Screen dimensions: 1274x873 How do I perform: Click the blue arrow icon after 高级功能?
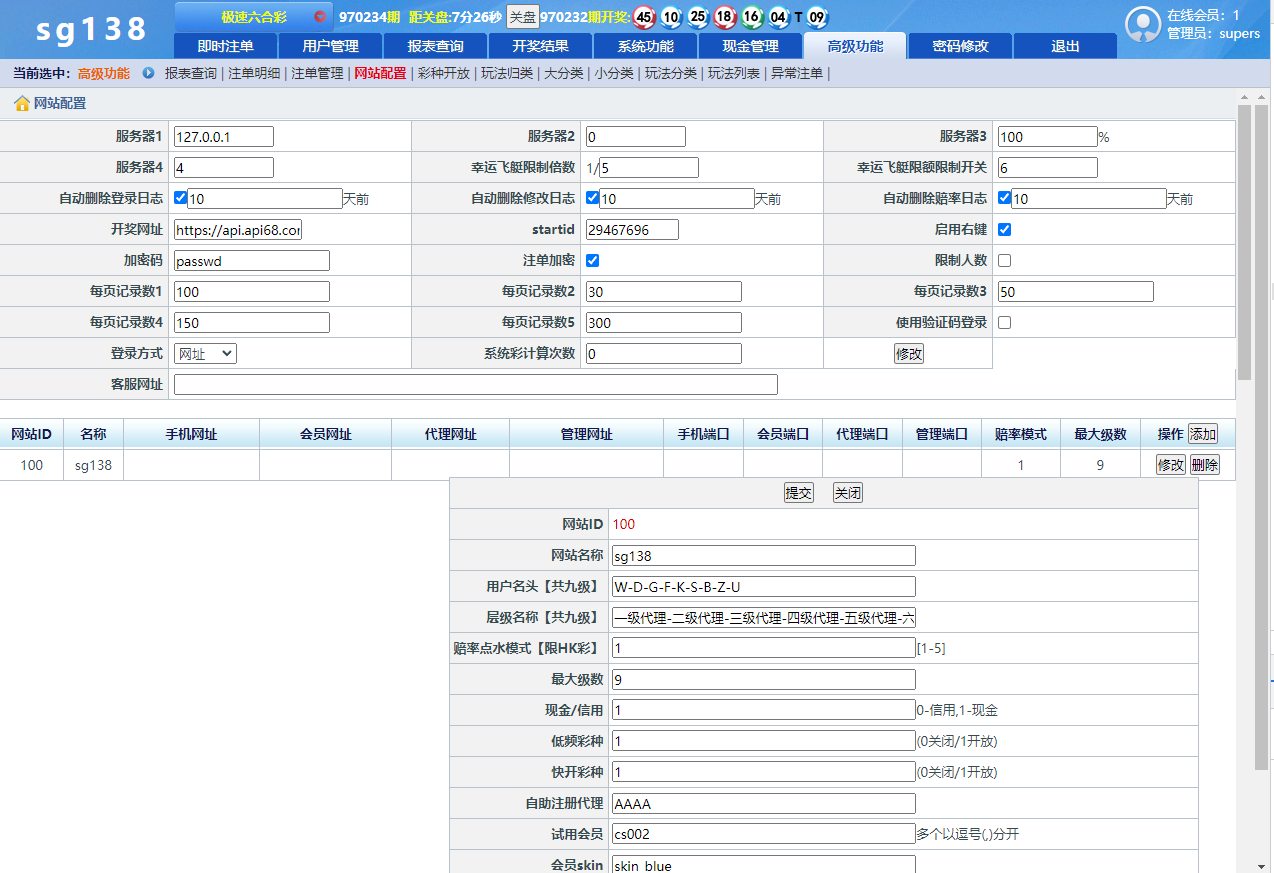(149, 73)
